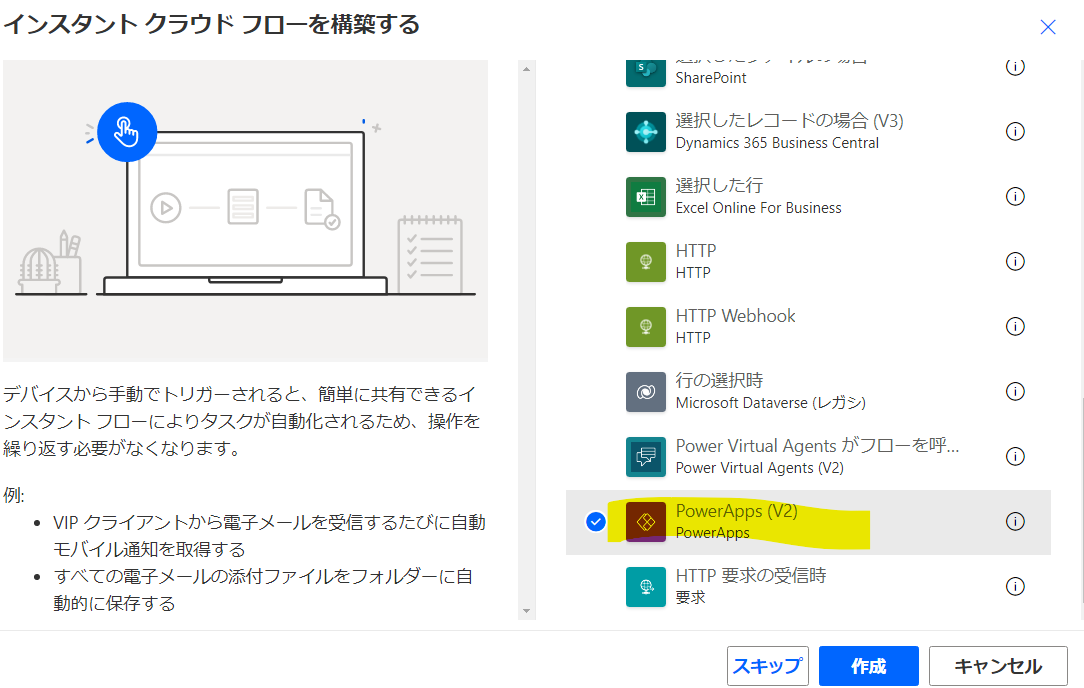Click the Dynamics 365 Business Central label
Screen dimensions: 1084x688
pos(777,143)
